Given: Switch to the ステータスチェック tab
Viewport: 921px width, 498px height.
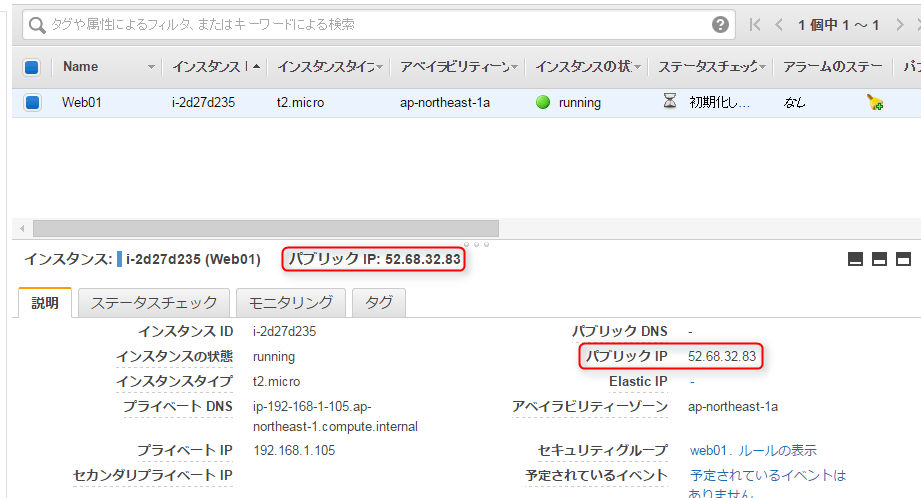Looking at the screenshot, I should [x=154, y=303].
